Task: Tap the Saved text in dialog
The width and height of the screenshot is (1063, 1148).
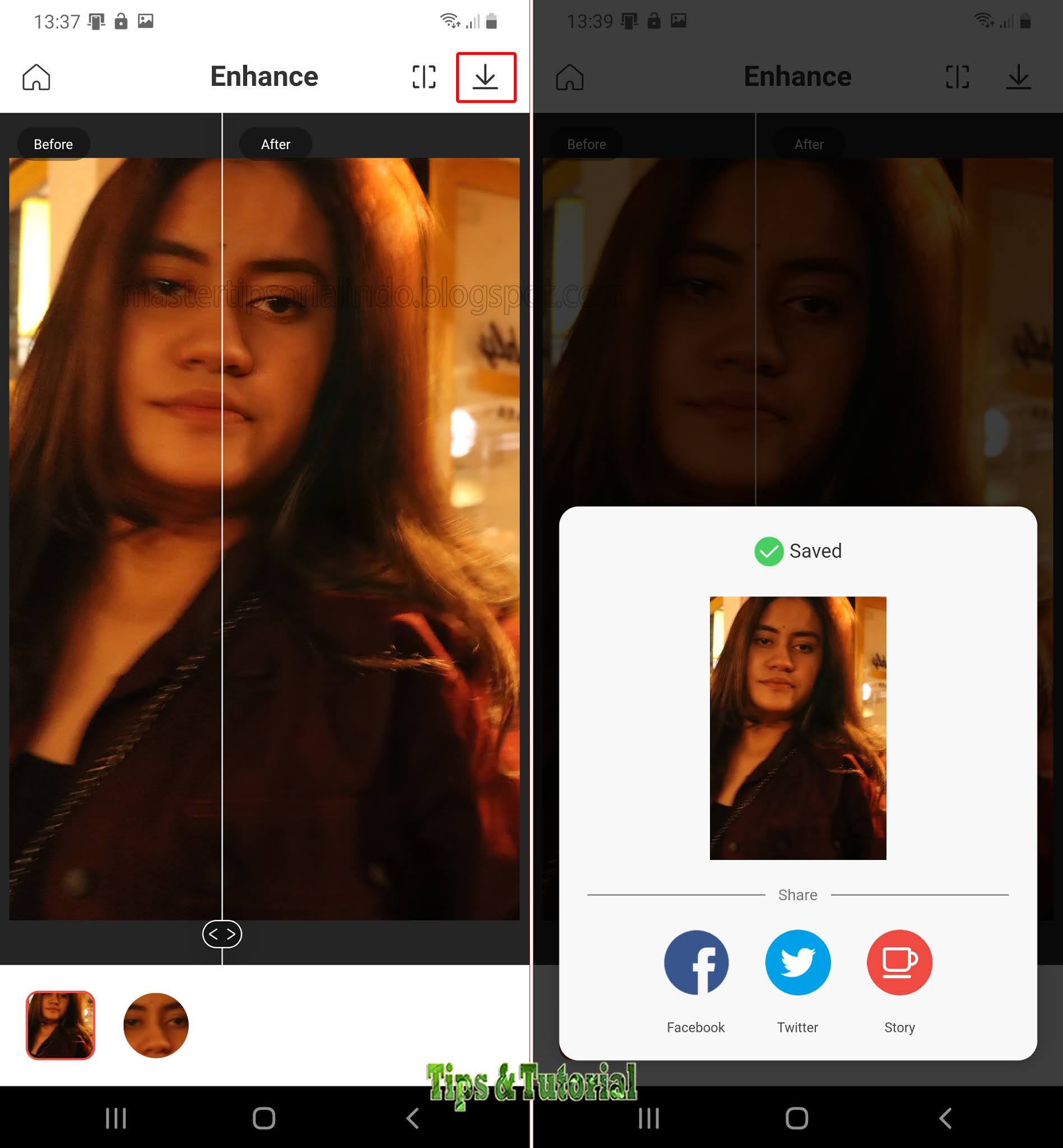Action: (816, 551)
